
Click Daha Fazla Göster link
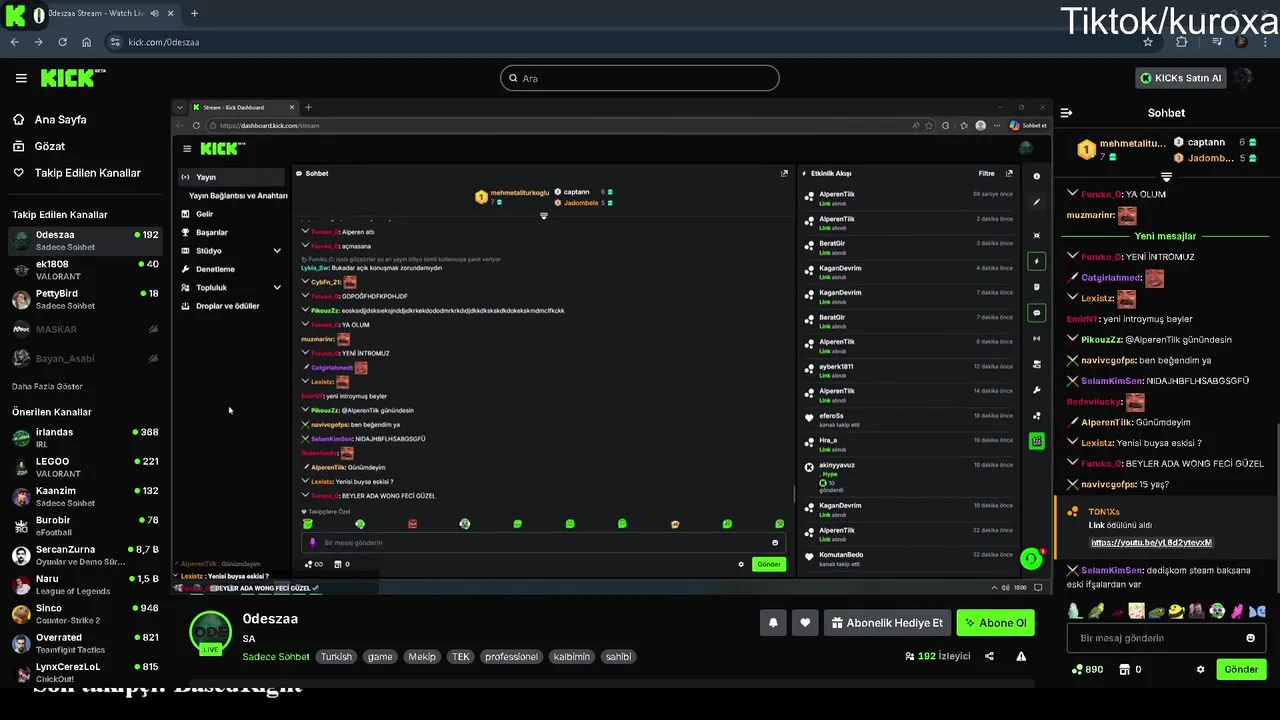coord(47,386)
